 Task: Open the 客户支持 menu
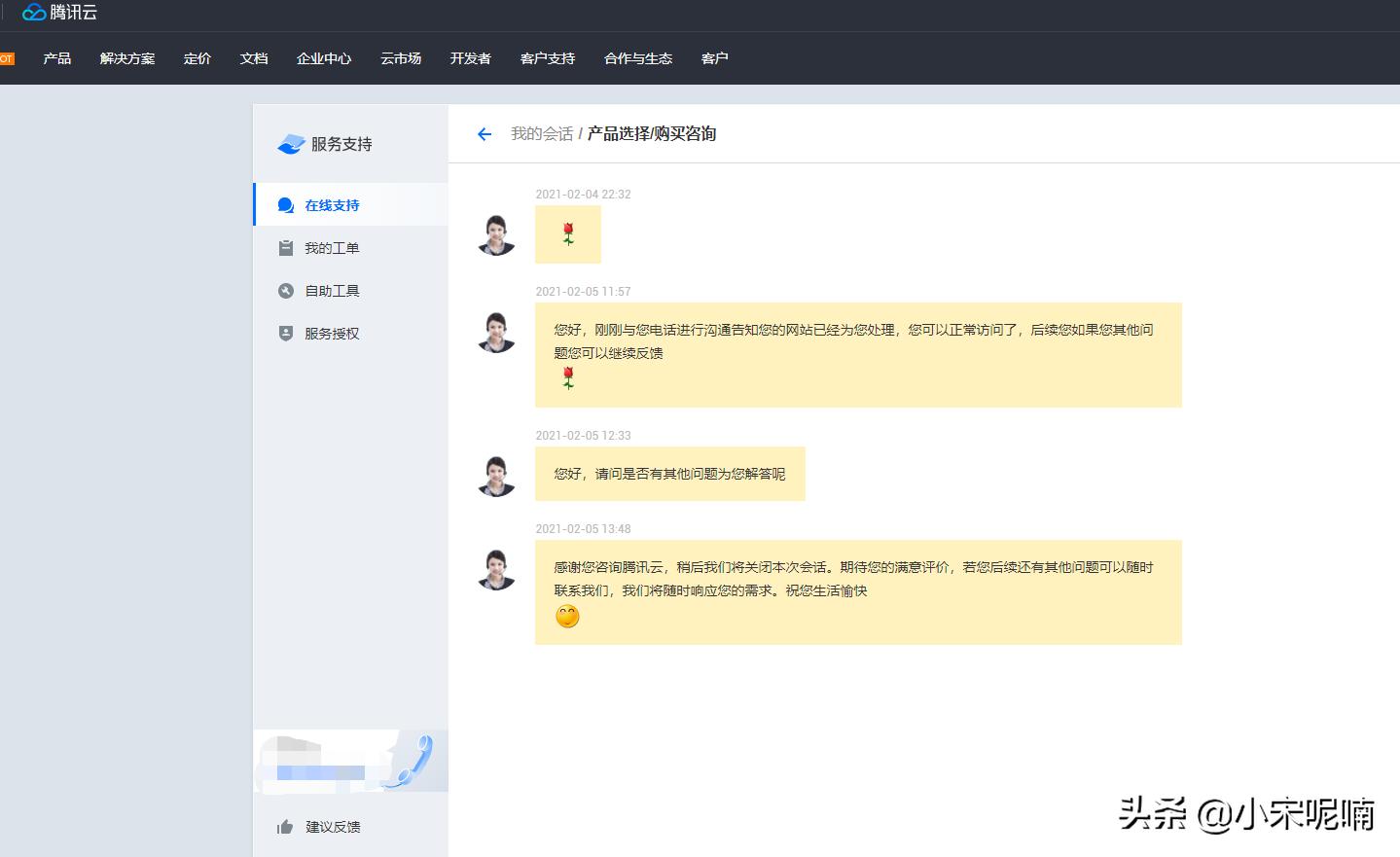(547, 58)
